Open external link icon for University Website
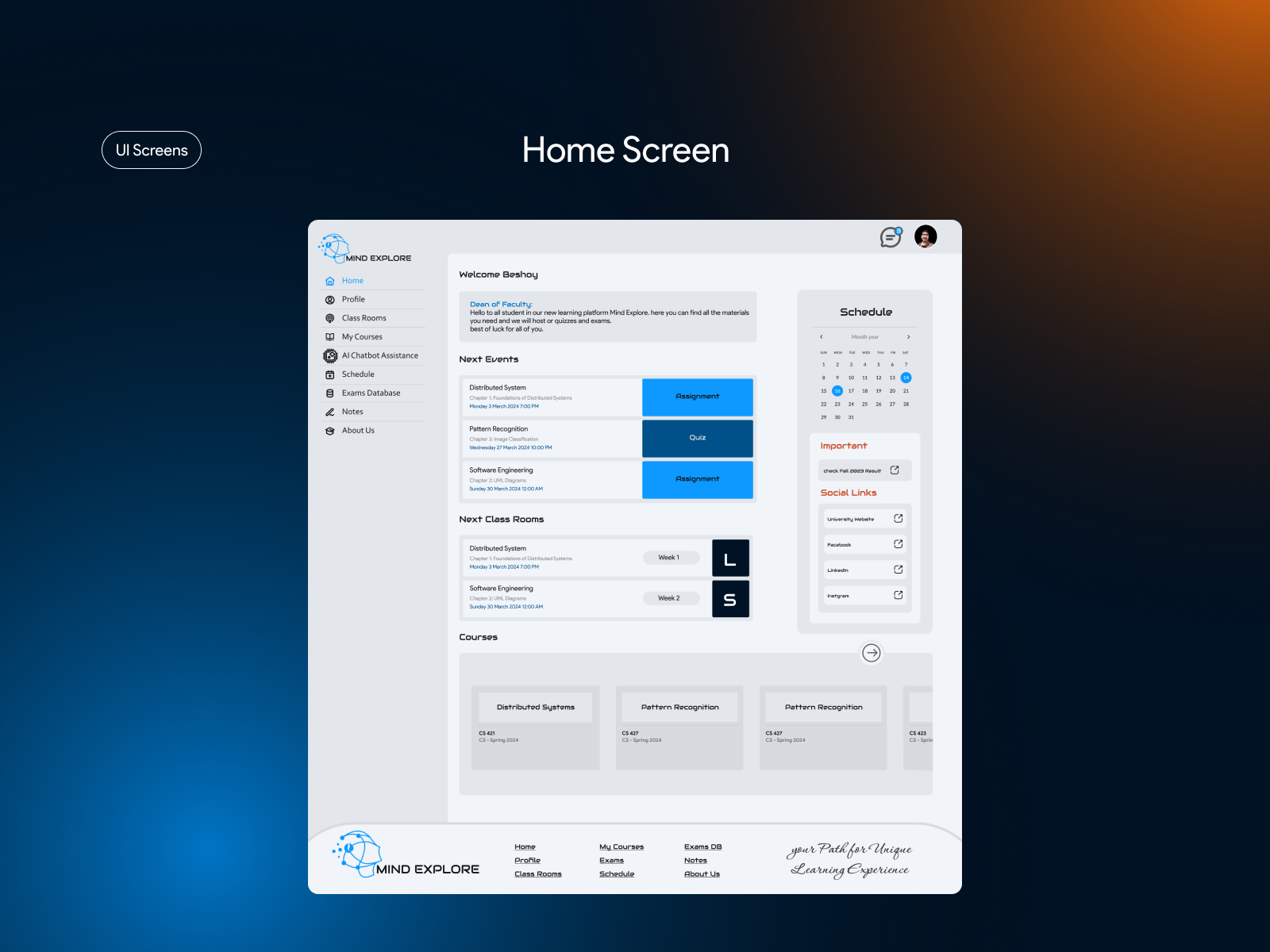The height and width of the screenshot is (952, 1270). click(898, 519)
